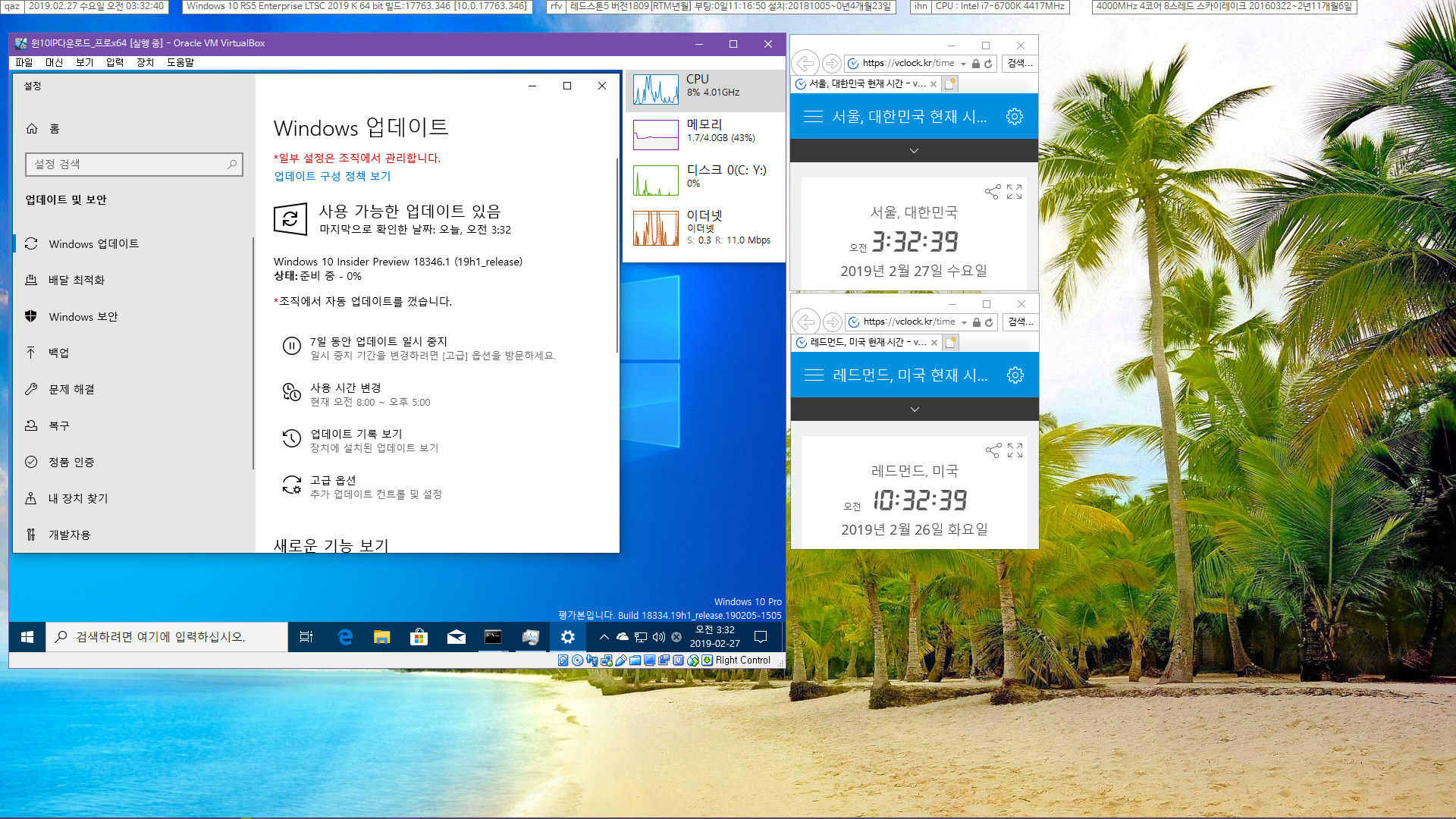Expand dark chevron bar on Seoul page
This screenshot has width=1456, height=819.
914,151
